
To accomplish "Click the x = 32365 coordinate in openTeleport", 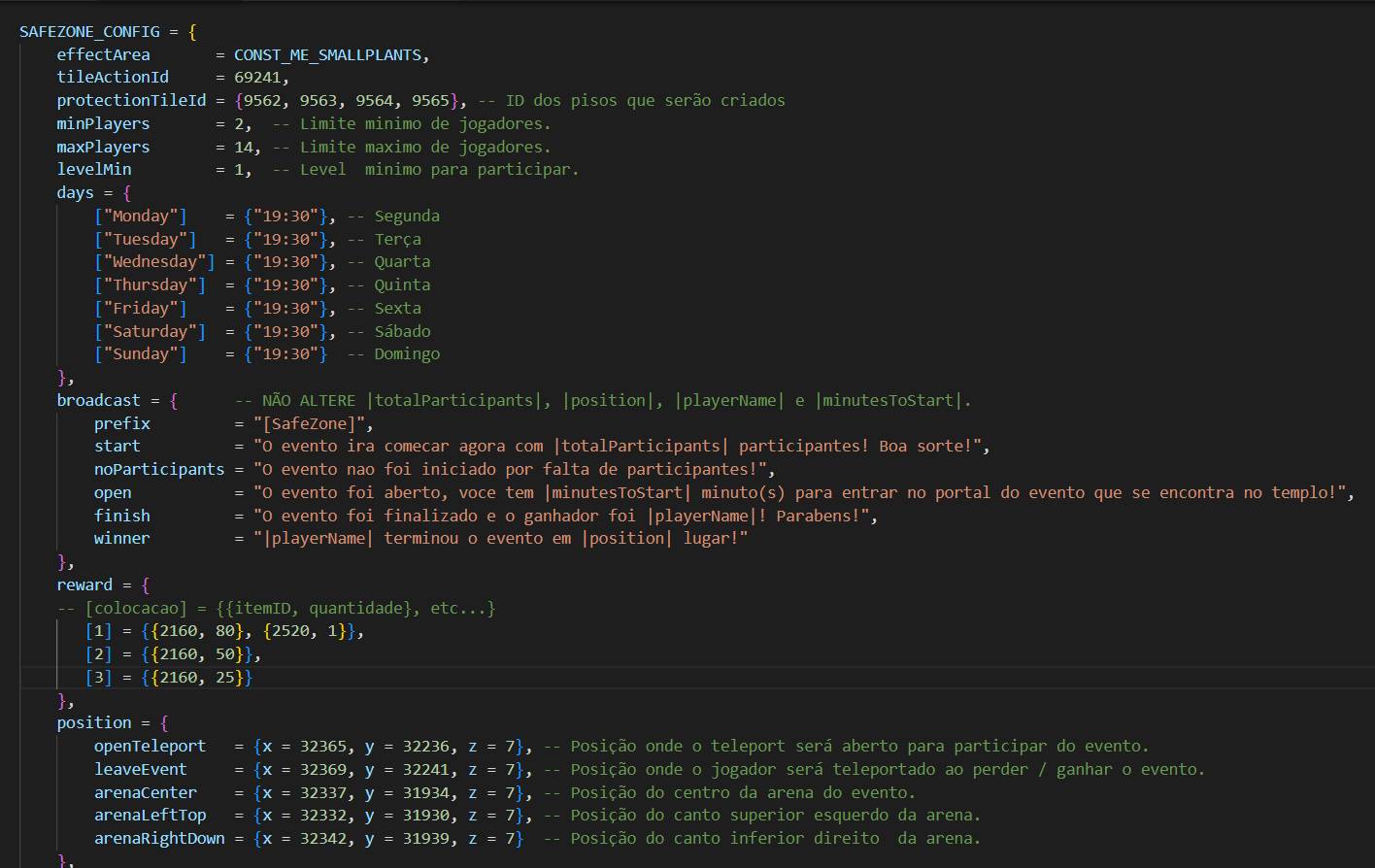I will pyautogui.click(x=305, y=747).
